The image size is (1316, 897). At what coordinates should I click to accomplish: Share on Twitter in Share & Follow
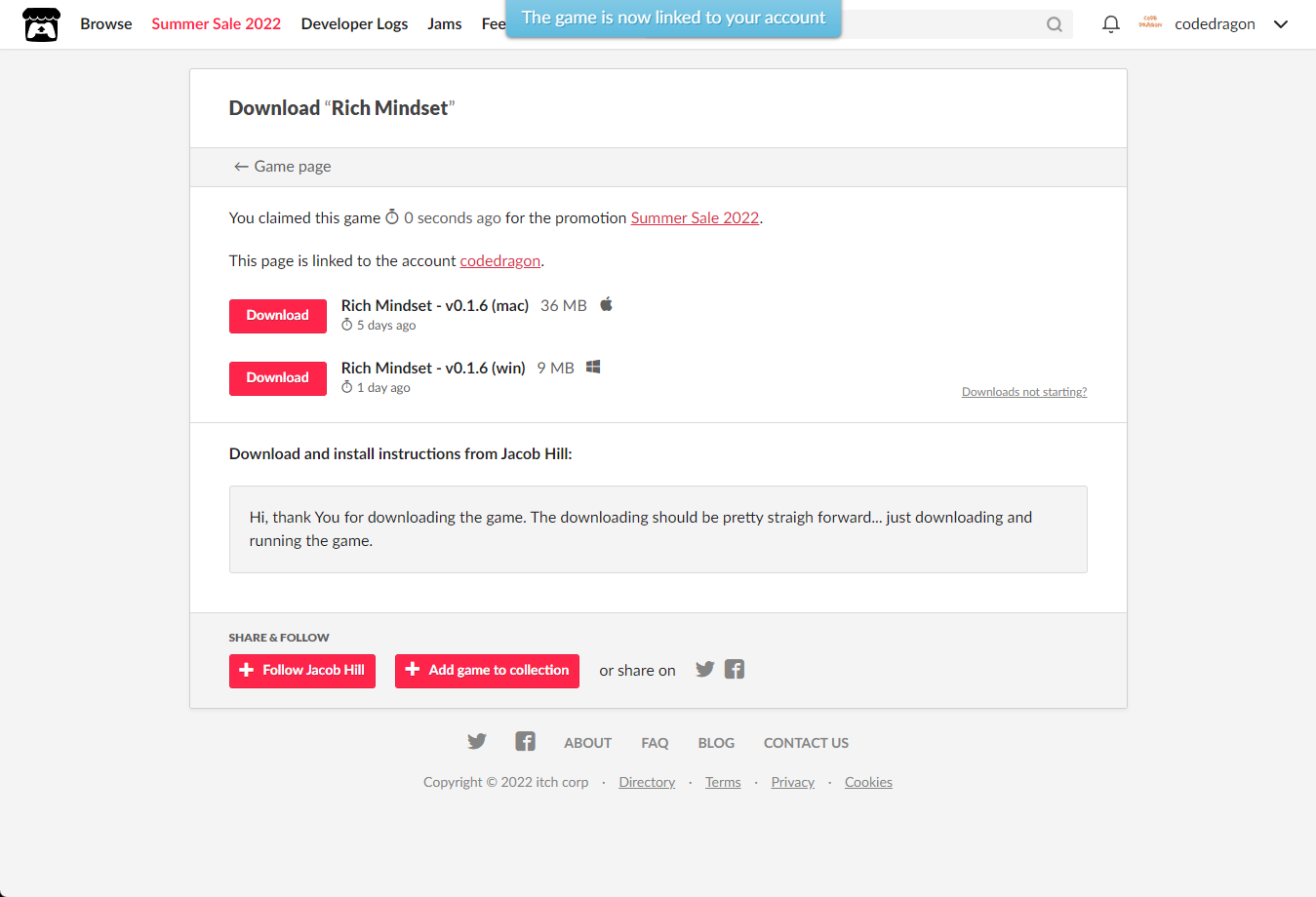pos(705,669)
